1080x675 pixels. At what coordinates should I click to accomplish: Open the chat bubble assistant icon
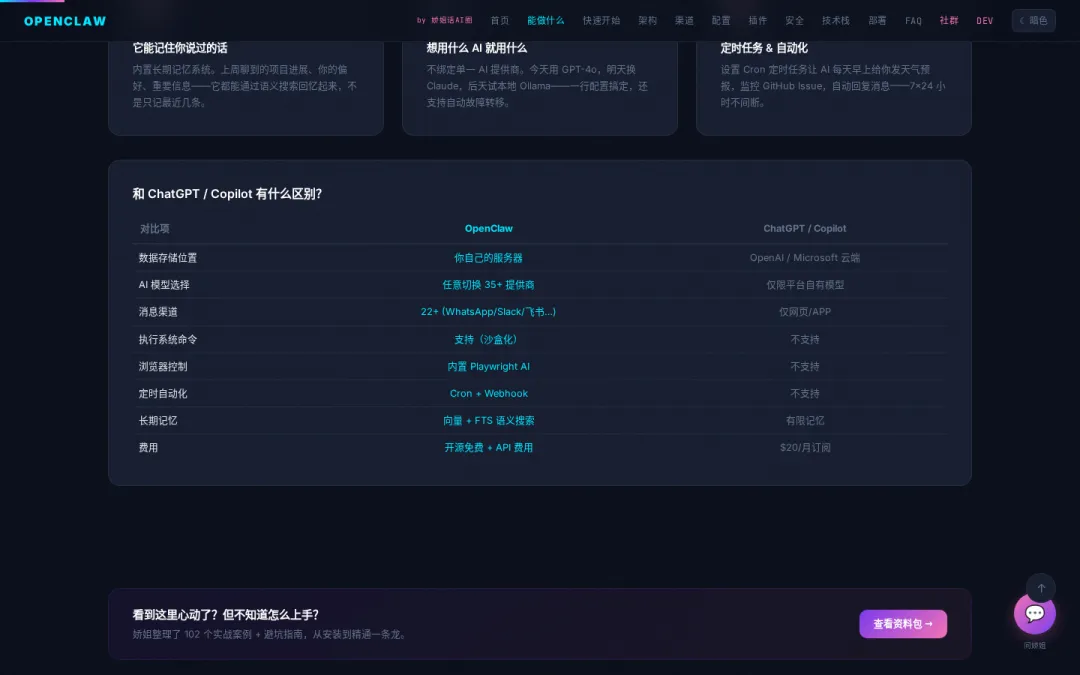(x=1035, y=613)
